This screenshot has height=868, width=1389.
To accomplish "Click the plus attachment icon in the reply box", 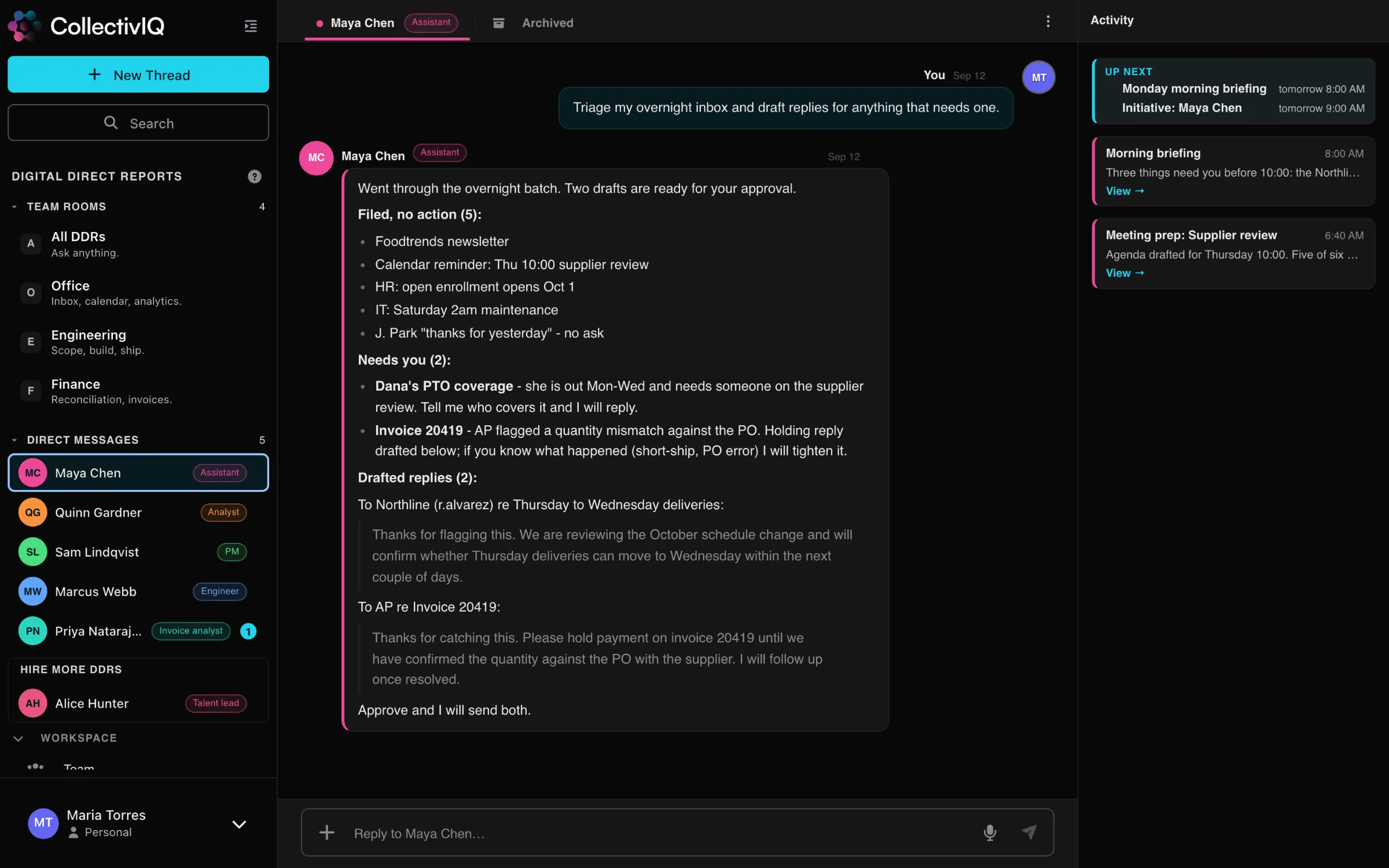I will click(x=327, y=832).
